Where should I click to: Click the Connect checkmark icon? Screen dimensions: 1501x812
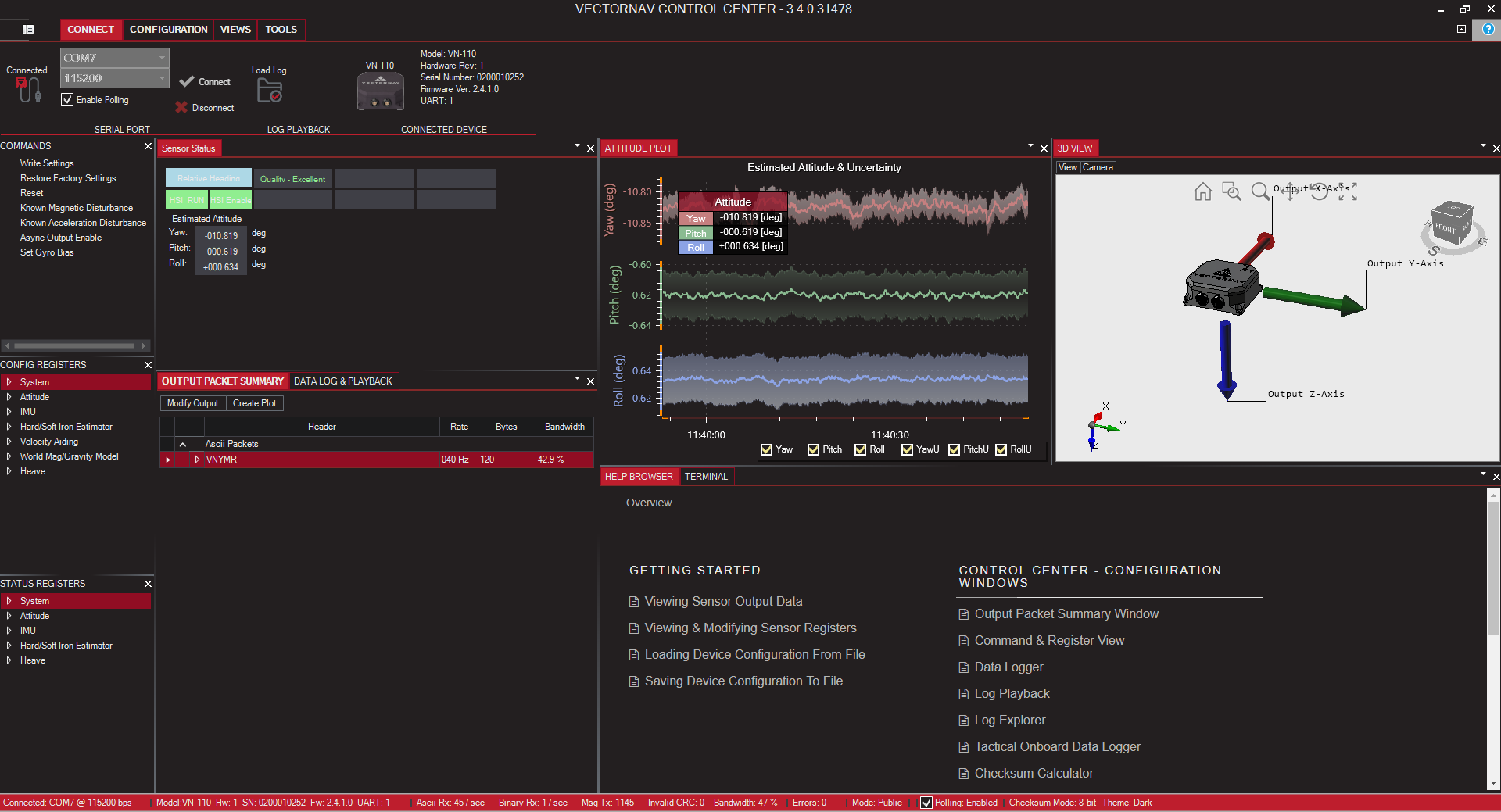point(186,81)
